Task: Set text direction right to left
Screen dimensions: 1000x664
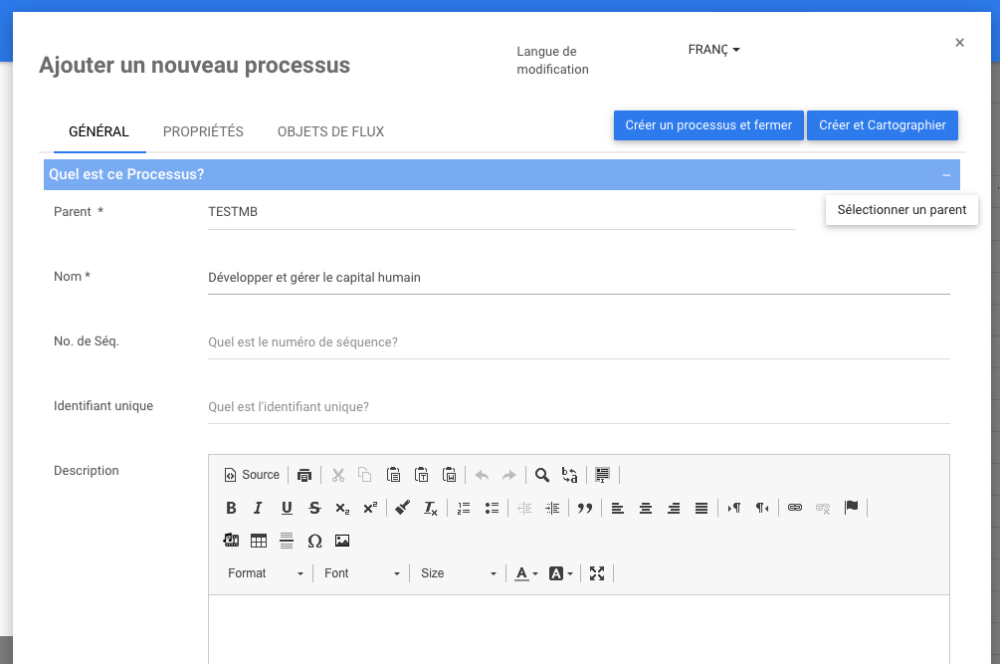Action: click(x=762, y=508)
